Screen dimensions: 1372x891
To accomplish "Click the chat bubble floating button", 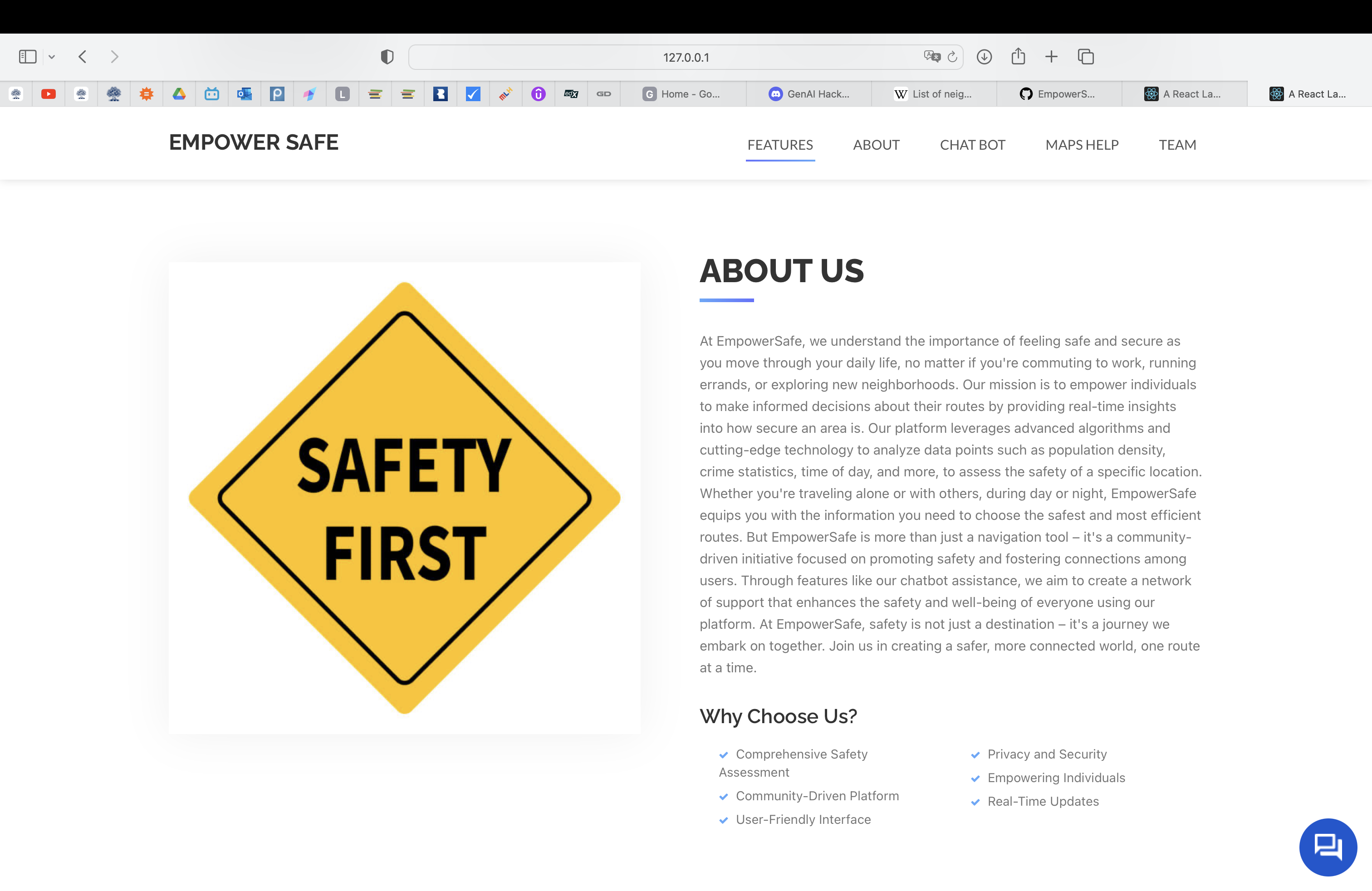I will pos(1328,847).
